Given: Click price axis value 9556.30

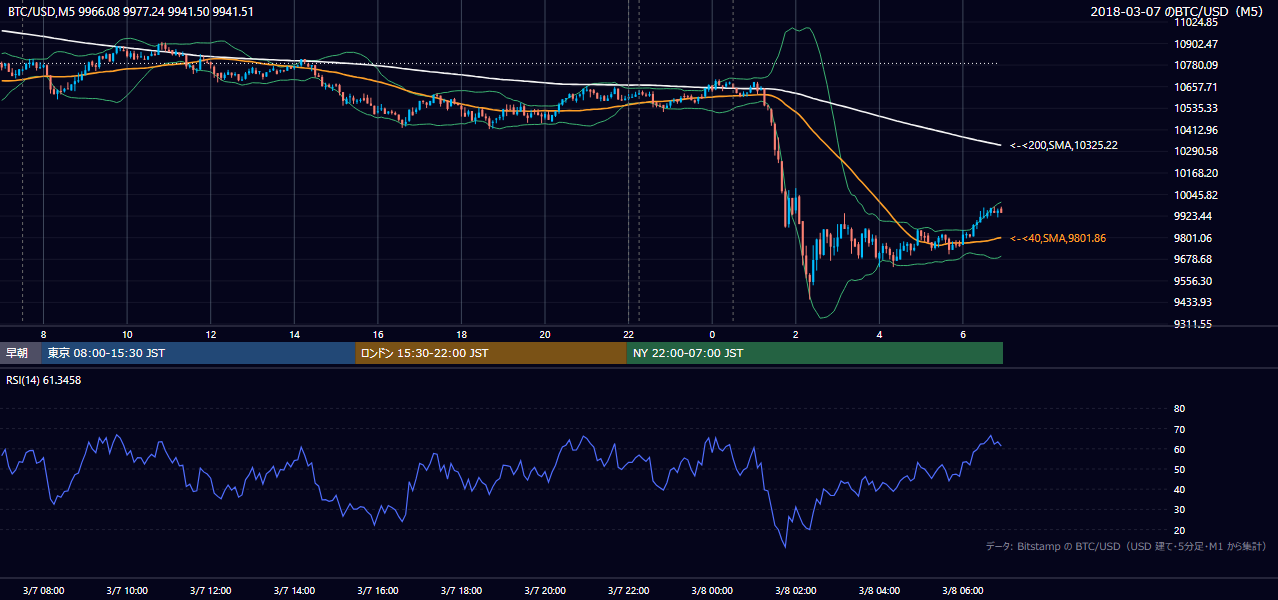Looking at the screenshot, I should coord(1193,281).
